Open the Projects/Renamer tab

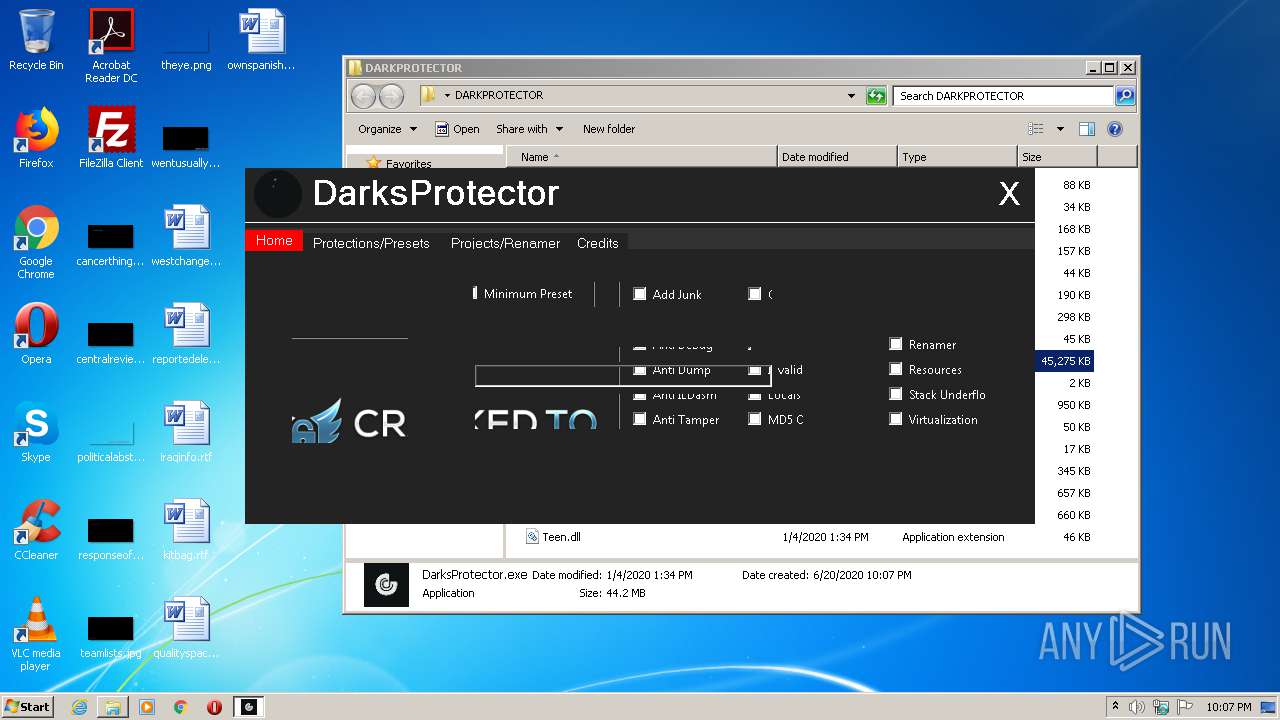[x=506, y=243]
